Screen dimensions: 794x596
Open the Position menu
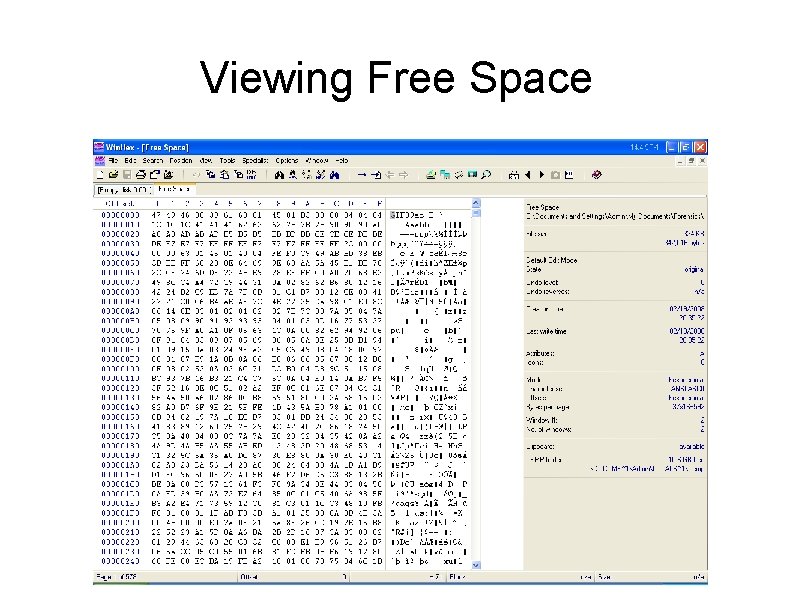(181, 161)
